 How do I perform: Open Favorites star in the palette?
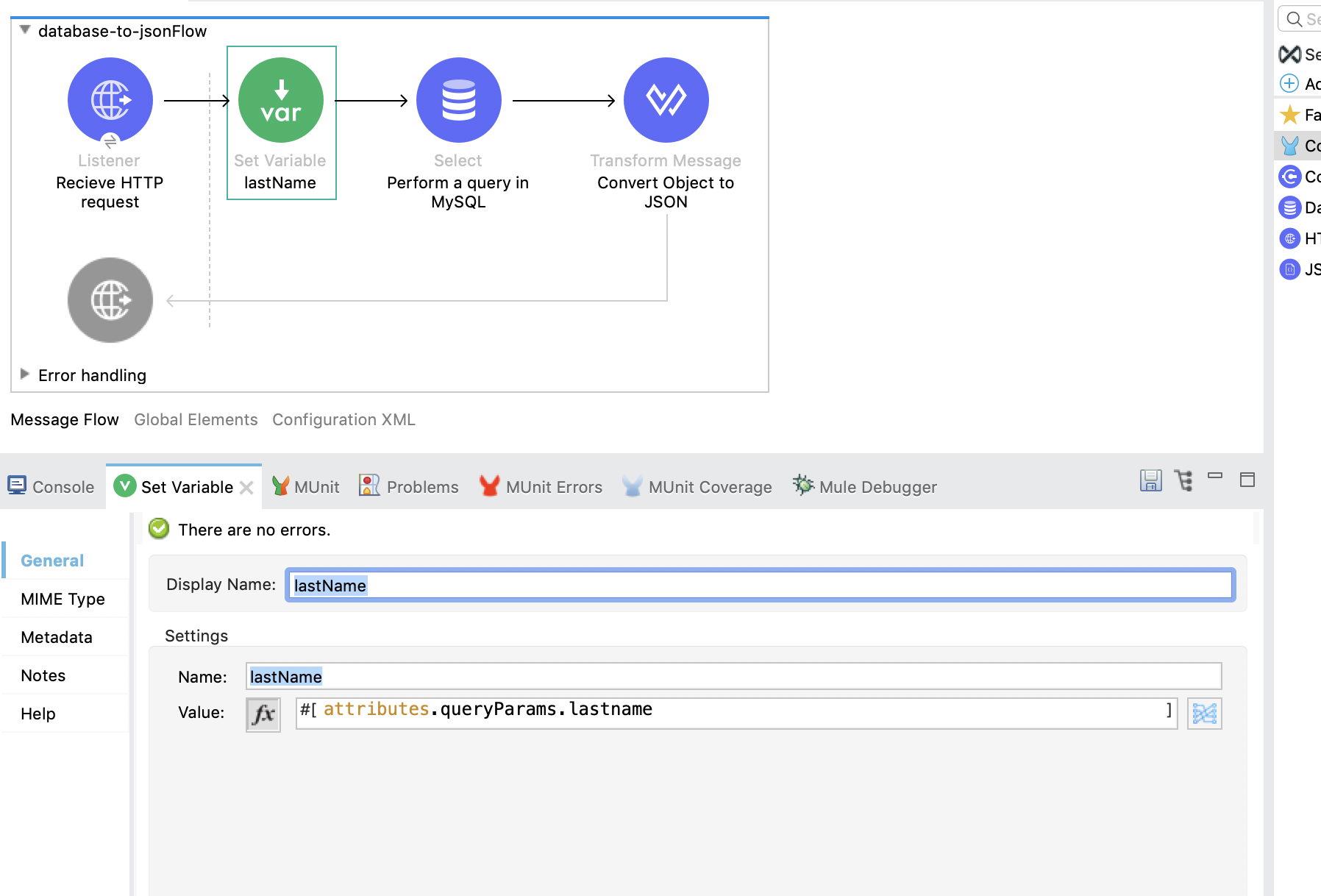(1290, 115)
